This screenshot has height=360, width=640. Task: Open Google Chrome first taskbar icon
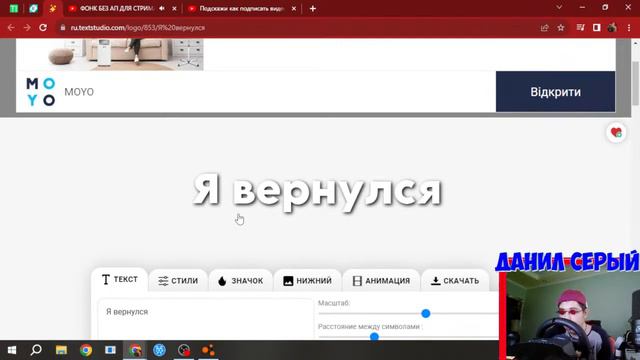86,350
